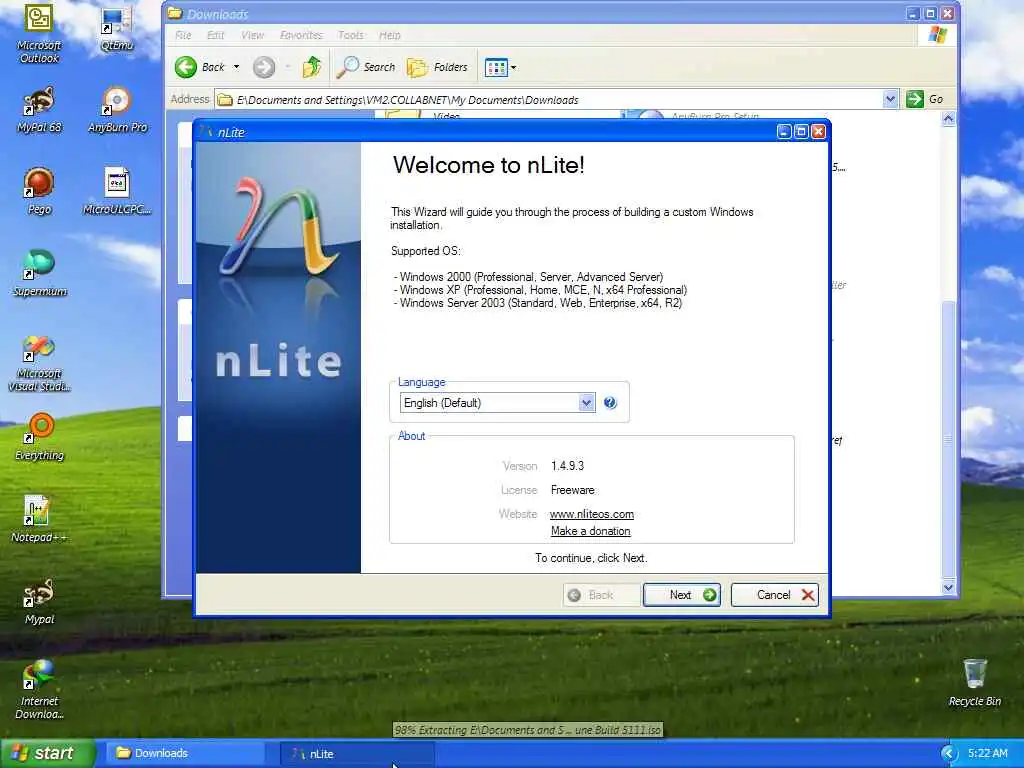Click the Language help question mark icon
Image resolution: width=1024 pixels, height=768 pixels.
point(610,402)
